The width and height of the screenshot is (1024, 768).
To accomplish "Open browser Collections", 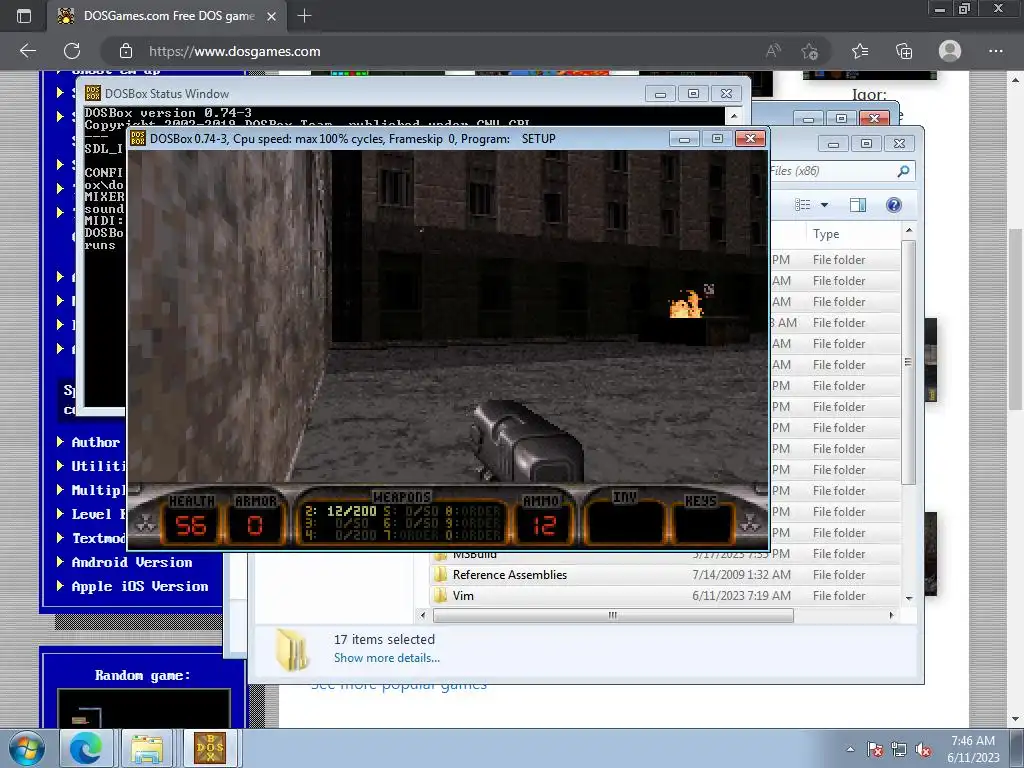I will click(904, 51).
